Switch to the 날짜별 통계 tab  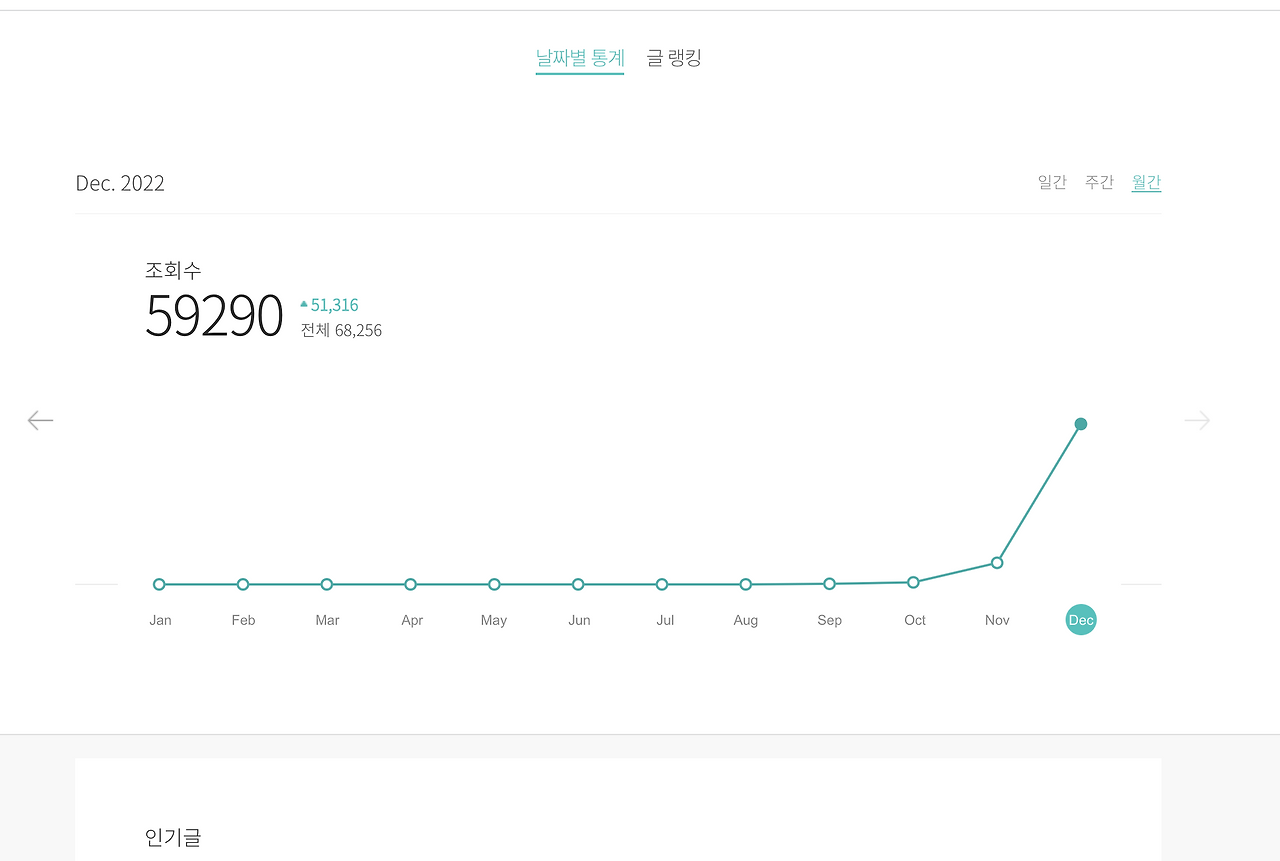(580, 57)
